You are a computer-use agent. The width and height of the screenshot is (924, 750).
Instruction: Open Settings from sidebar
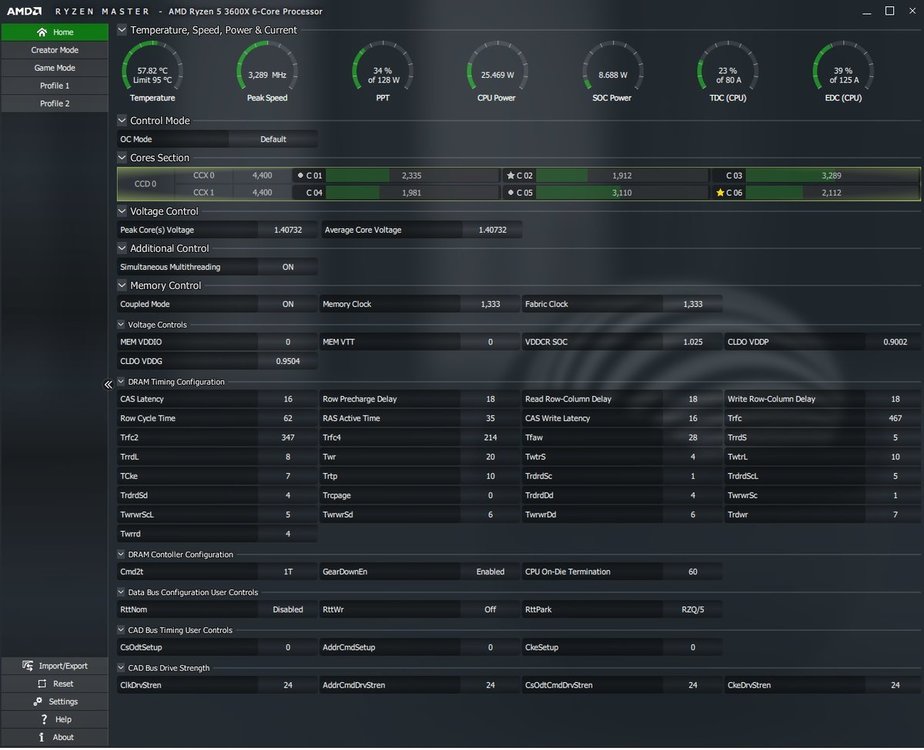point(55,702)
